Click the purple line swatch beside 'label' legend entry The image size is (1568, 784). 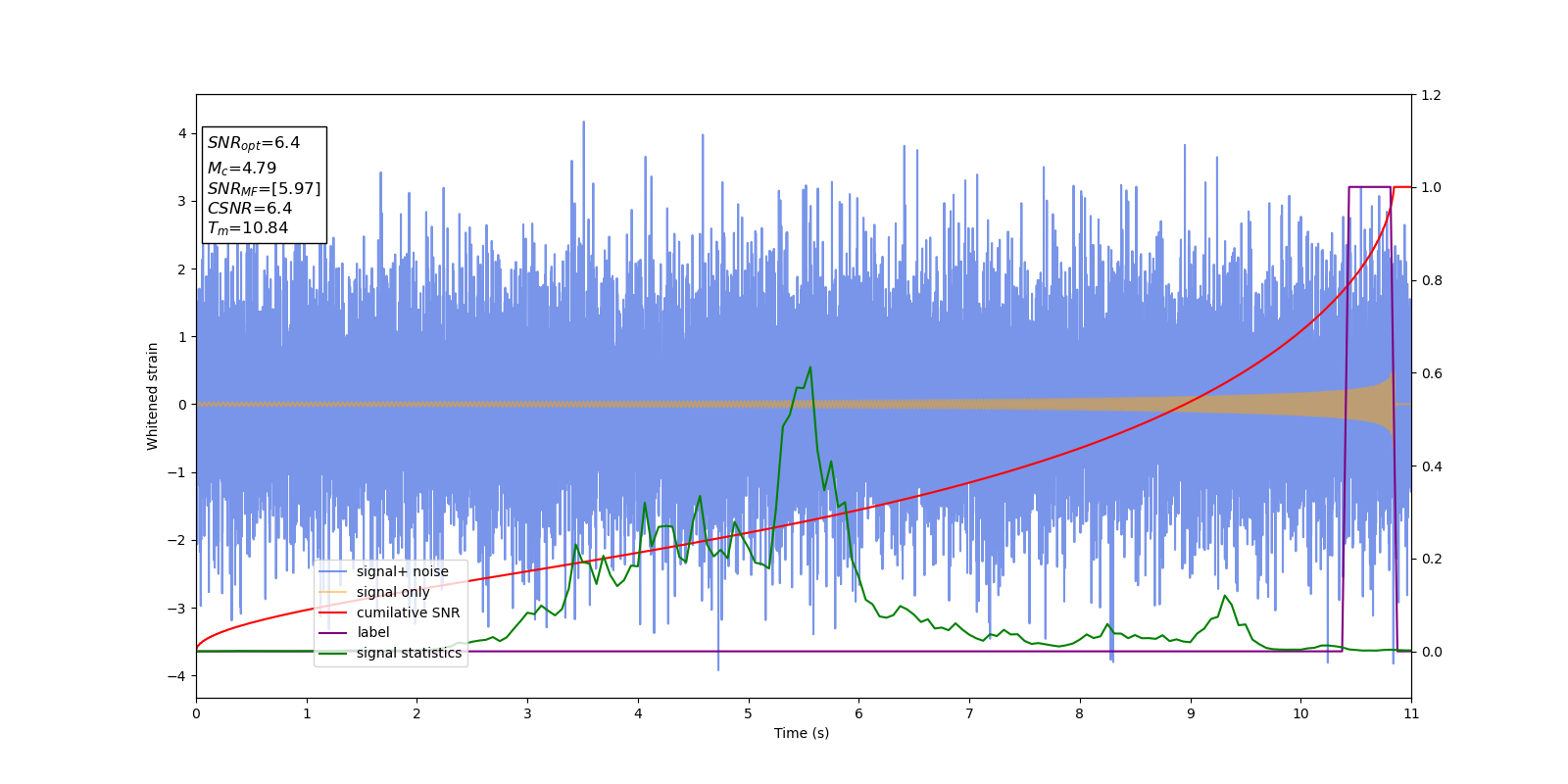coord(333,633)
